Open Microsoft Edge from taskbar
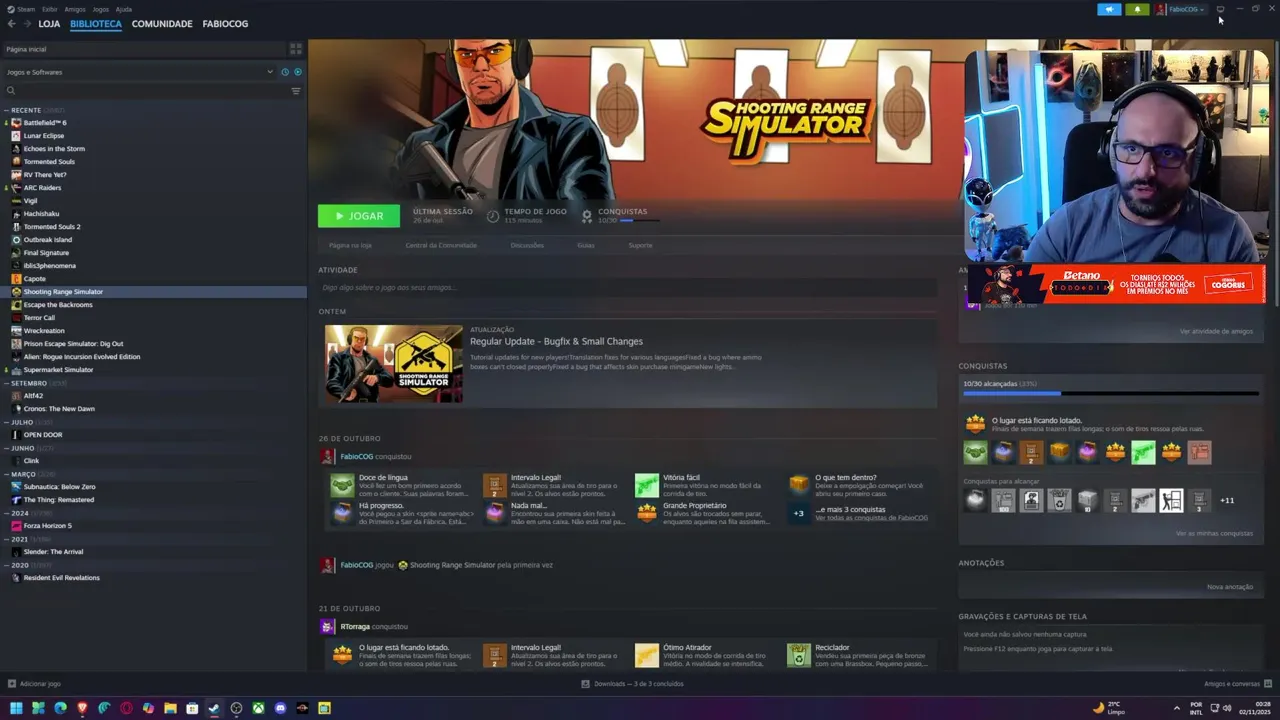 60,708
